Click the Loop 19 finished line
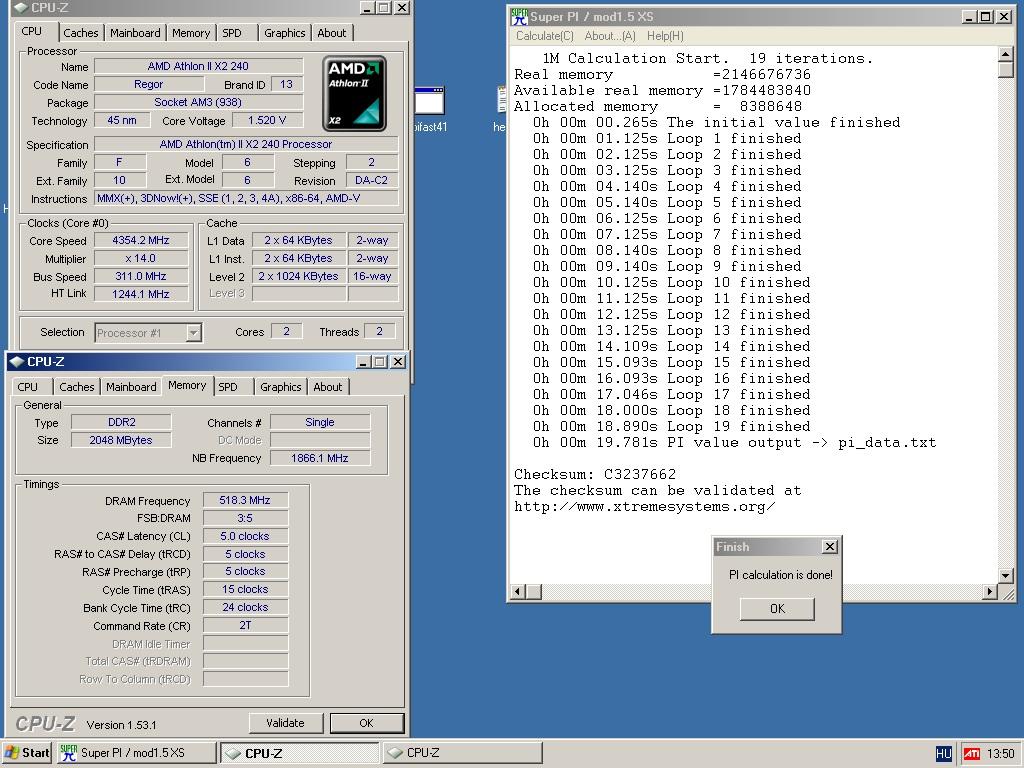This screenshot has height=768, width=1024. coord(671,426)
